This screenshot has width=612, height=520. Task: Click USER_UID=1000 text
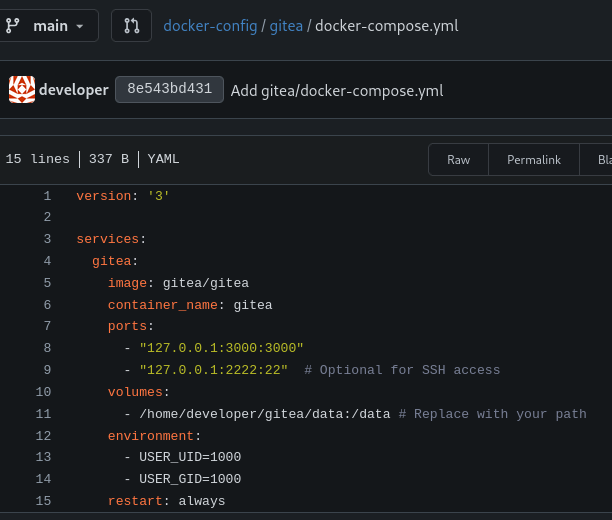tap(190, 457)
